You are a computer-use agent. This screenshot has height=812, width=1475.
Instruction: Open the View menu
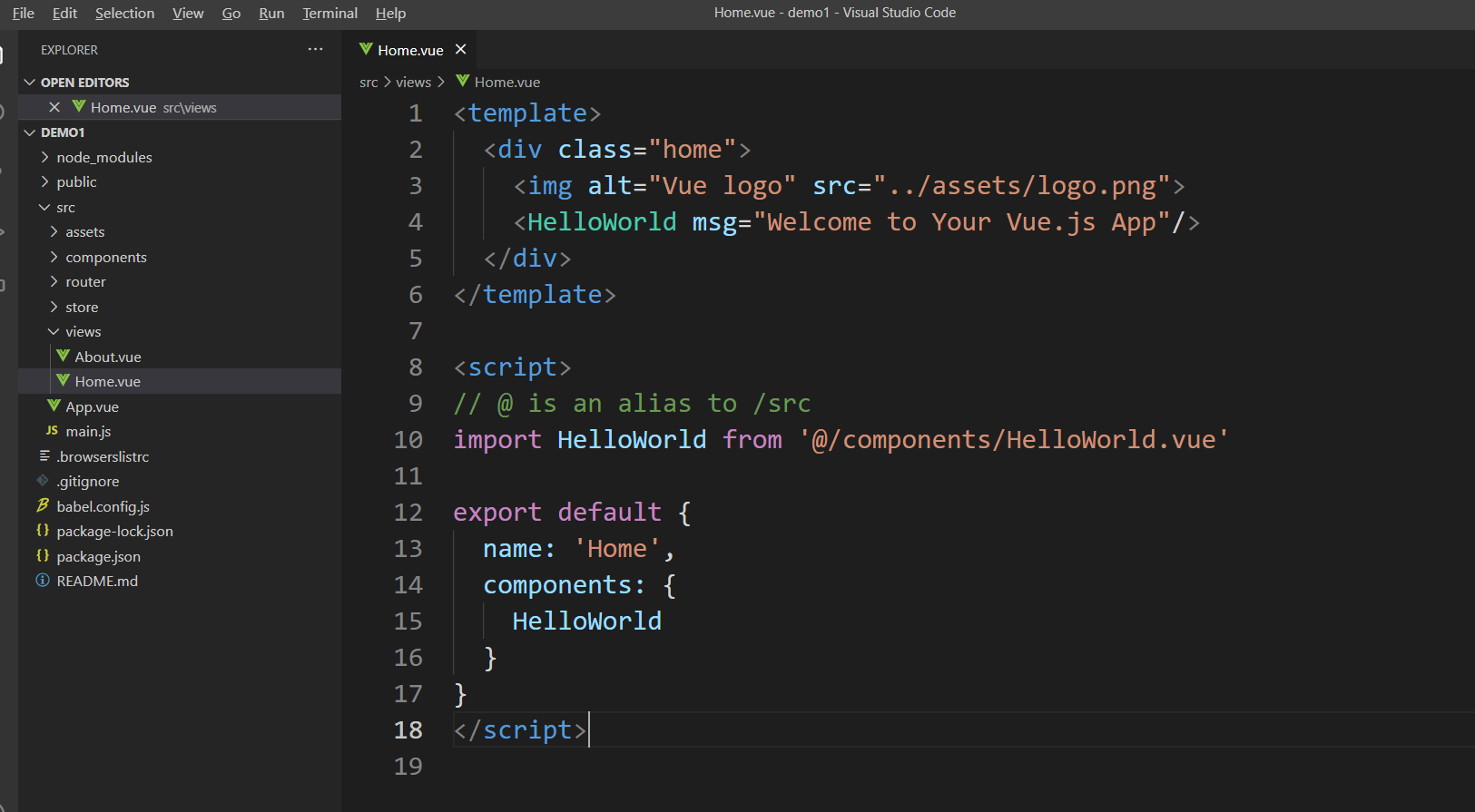point(188,13)
